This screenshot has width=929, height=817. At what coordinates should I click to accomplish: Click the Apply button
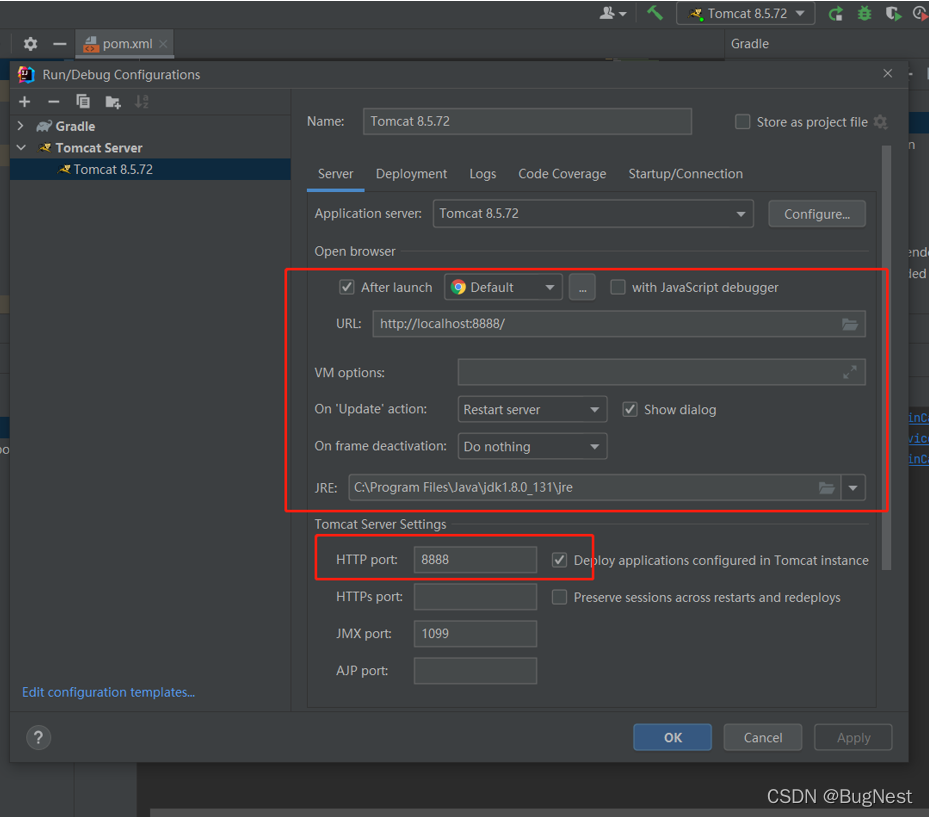pyautogui.click(x=853, y=738)
